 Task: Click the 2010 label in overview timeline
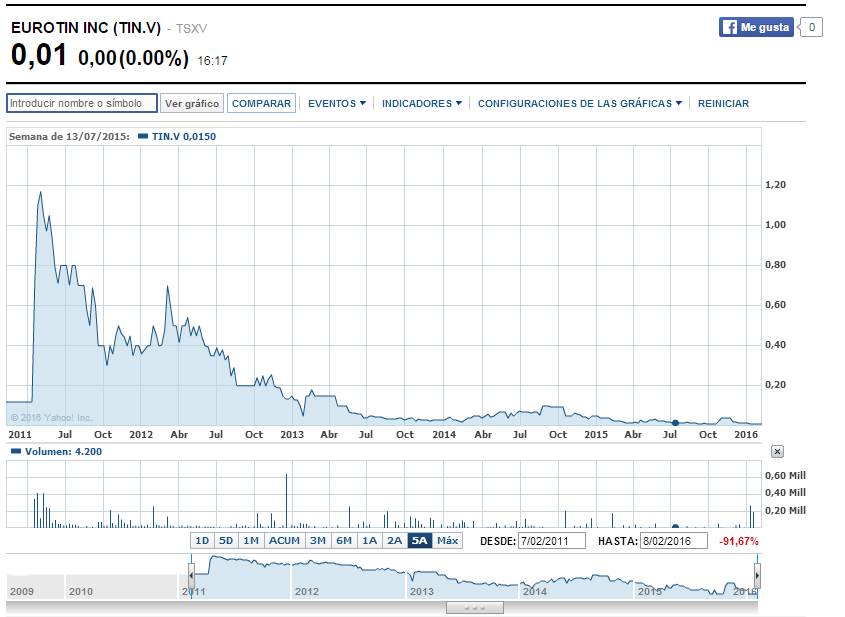coord(81,592)
